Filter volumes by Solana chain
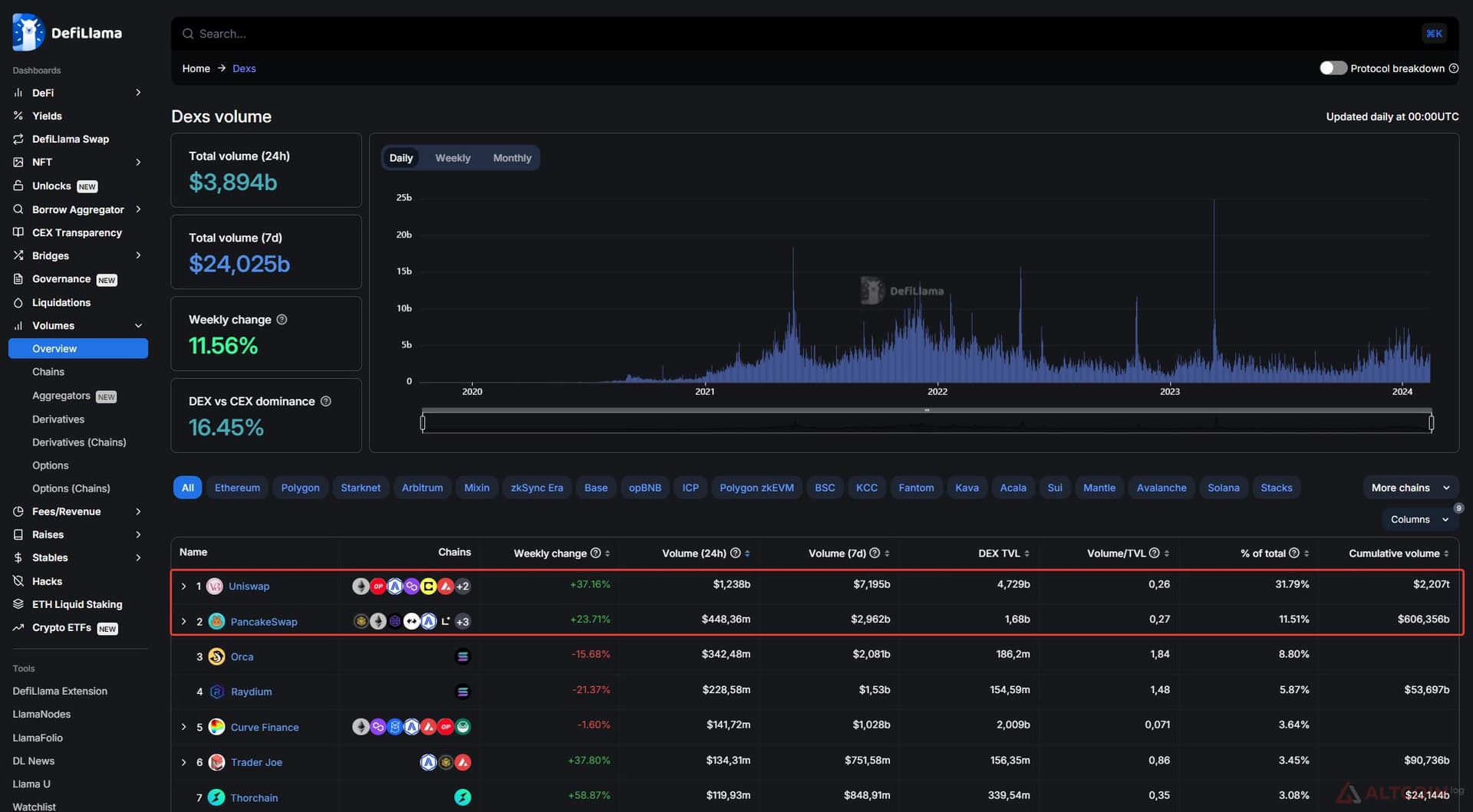This screenshot has height=812, width=1473. click(x=1223, y=488)
